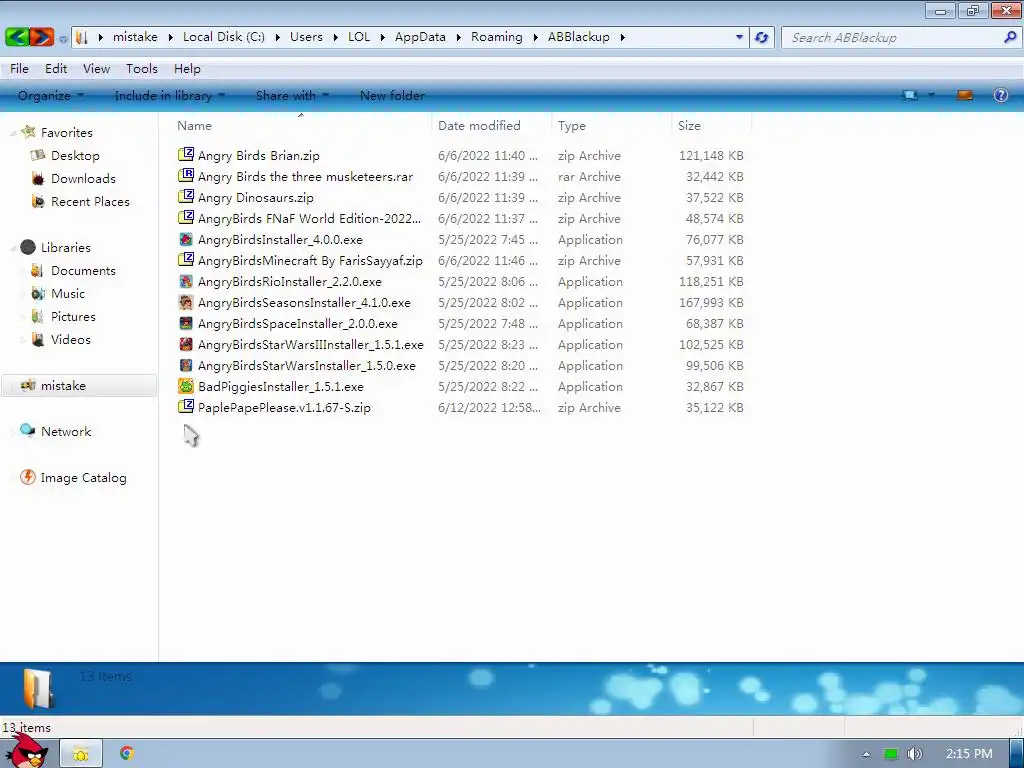Screen dimensions: 1024x768
Task: Expand the Roaming breadcrumb arrow
Action: (535, 37)
